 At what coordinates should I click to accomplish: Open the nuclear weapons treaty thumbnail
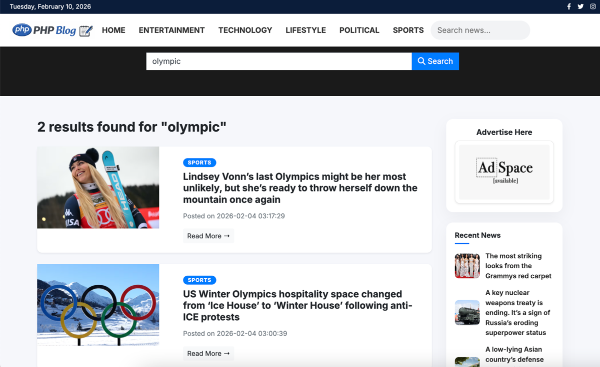coord(467,312)
